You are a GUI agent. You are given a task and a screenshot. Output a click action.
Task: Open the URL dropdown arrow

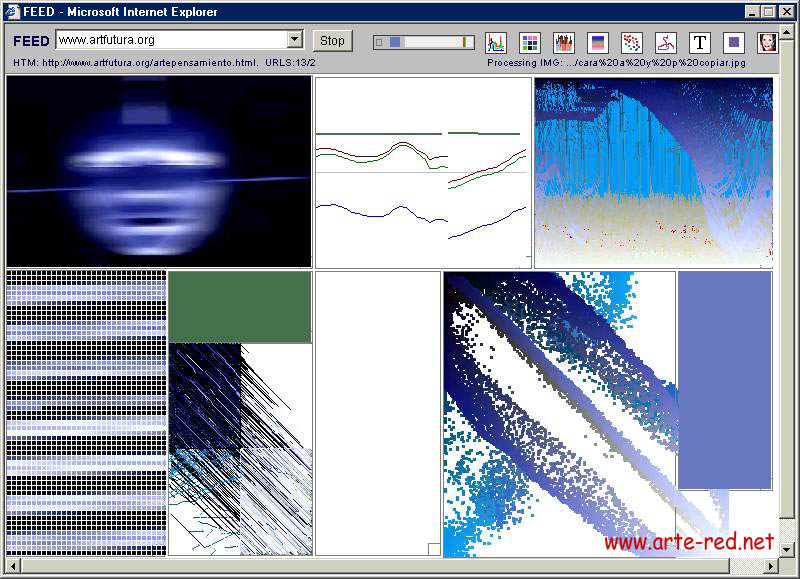pyautogui.click(x=294, y=40)
